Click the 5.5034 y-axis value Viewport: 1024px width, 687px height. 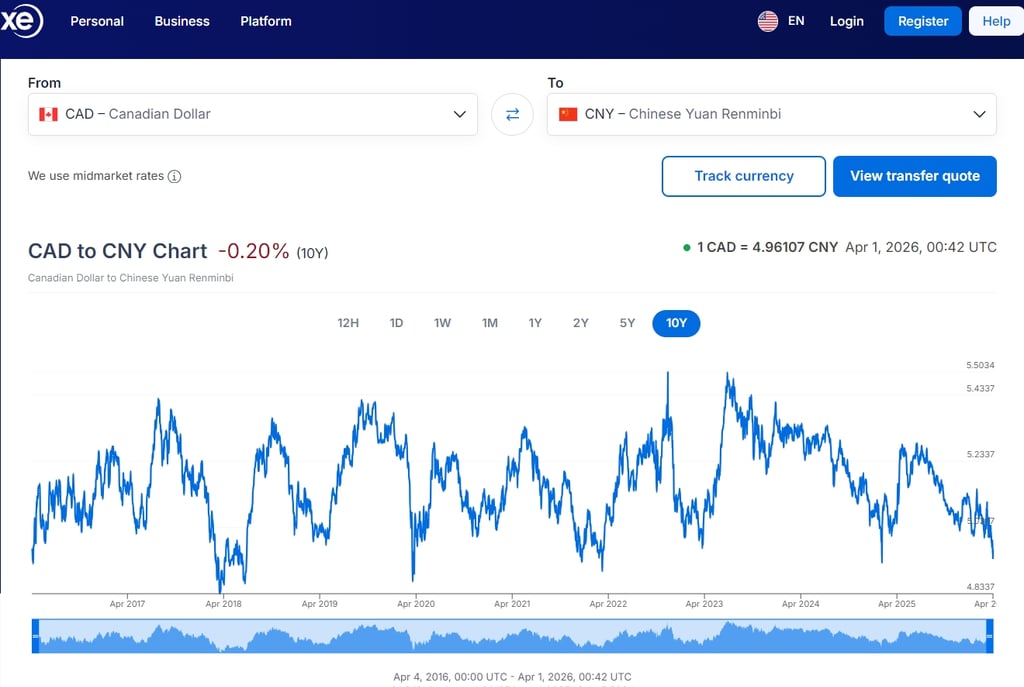[x=980, y=365]
